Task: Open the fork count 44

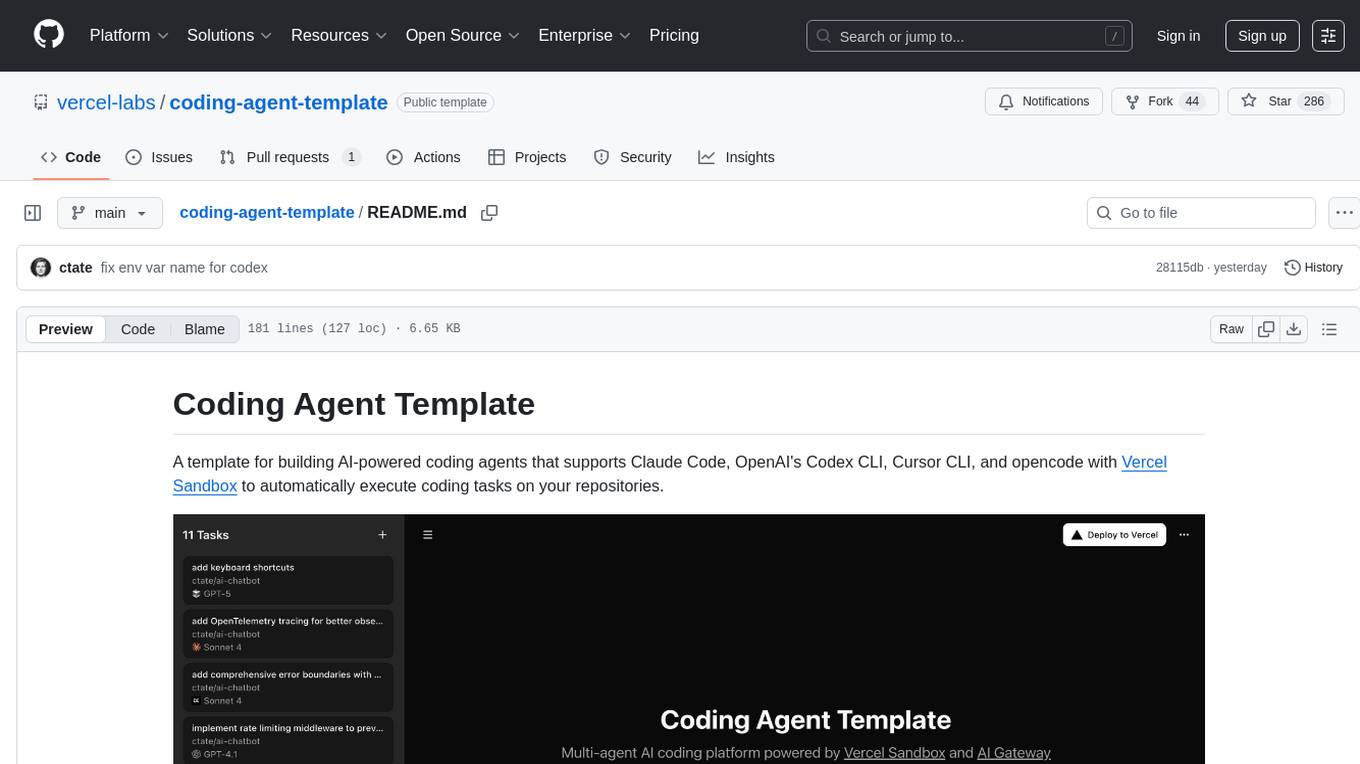Action: tap(1191, 101)
